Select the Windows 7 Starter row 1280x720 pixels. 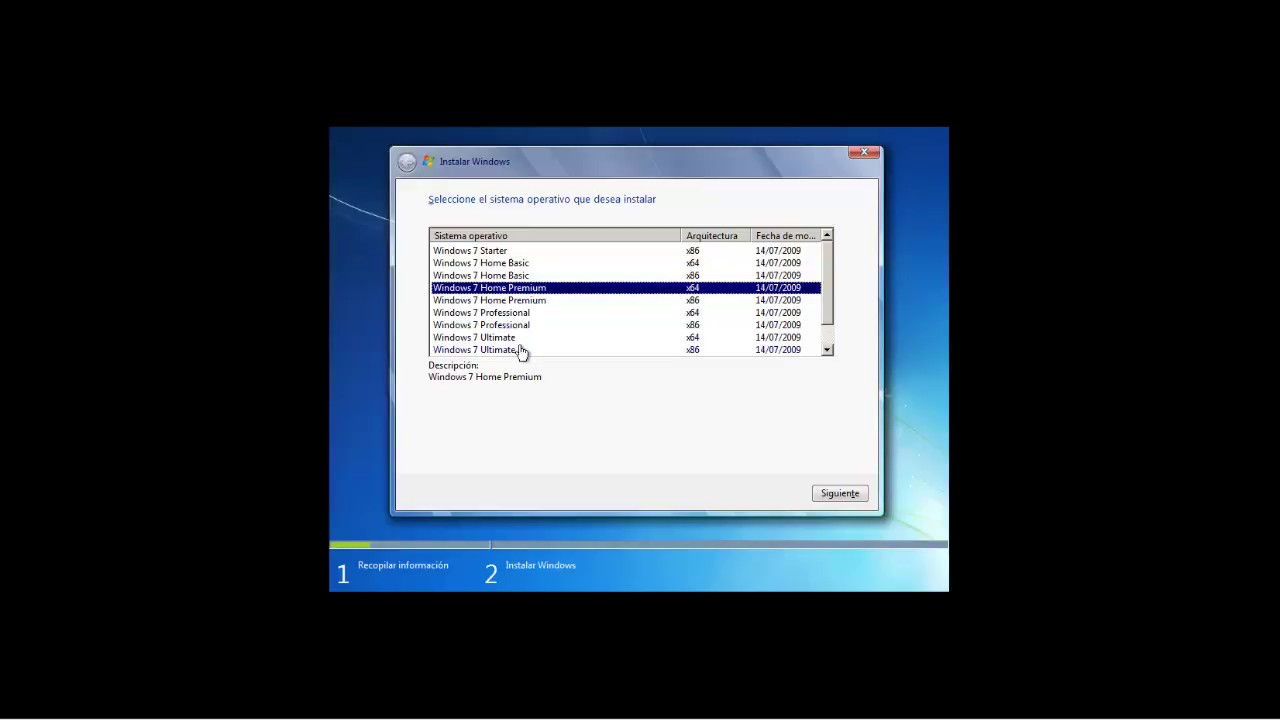[626, 250]
